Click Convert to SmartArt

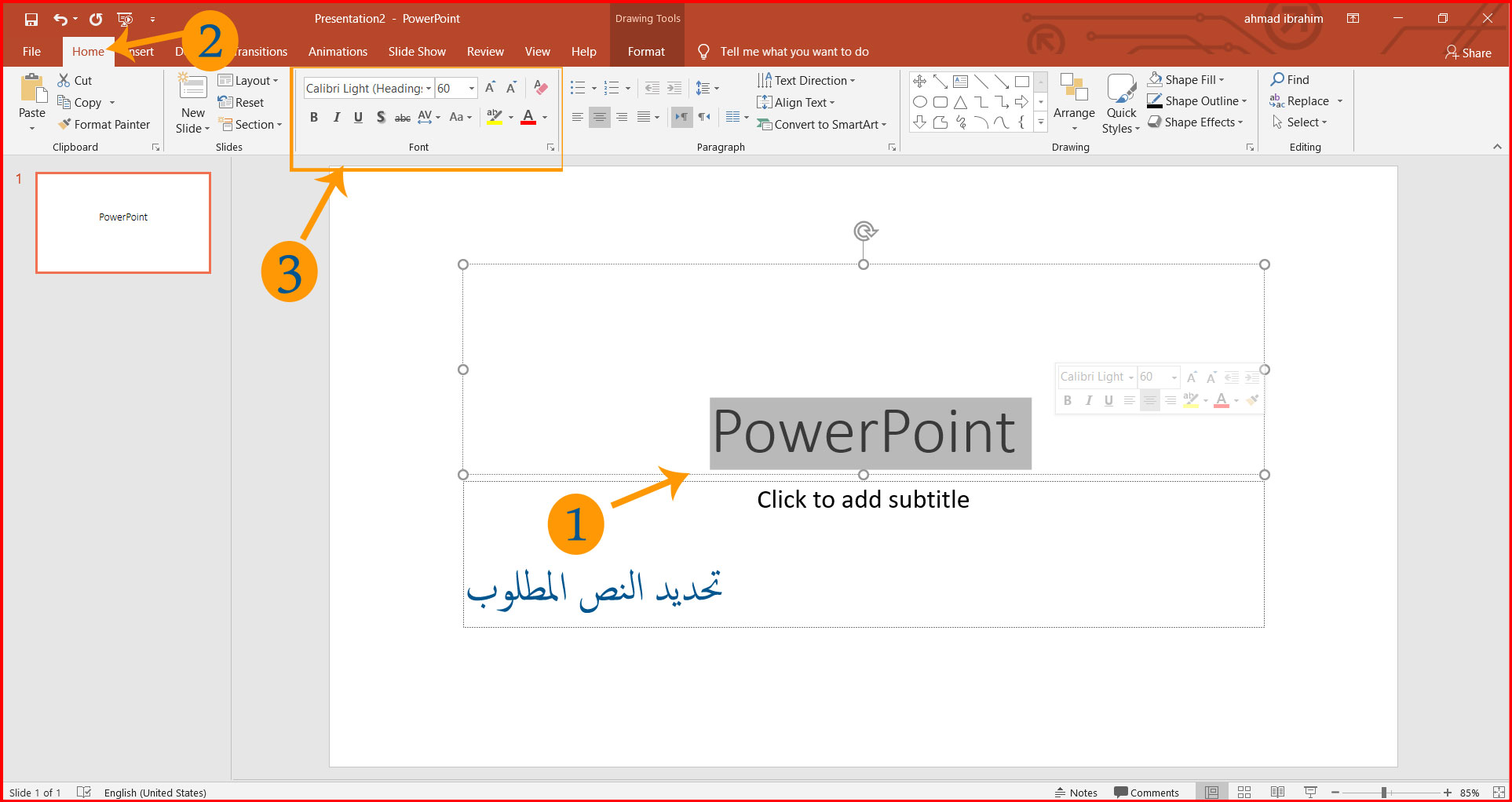coord(822,124)
